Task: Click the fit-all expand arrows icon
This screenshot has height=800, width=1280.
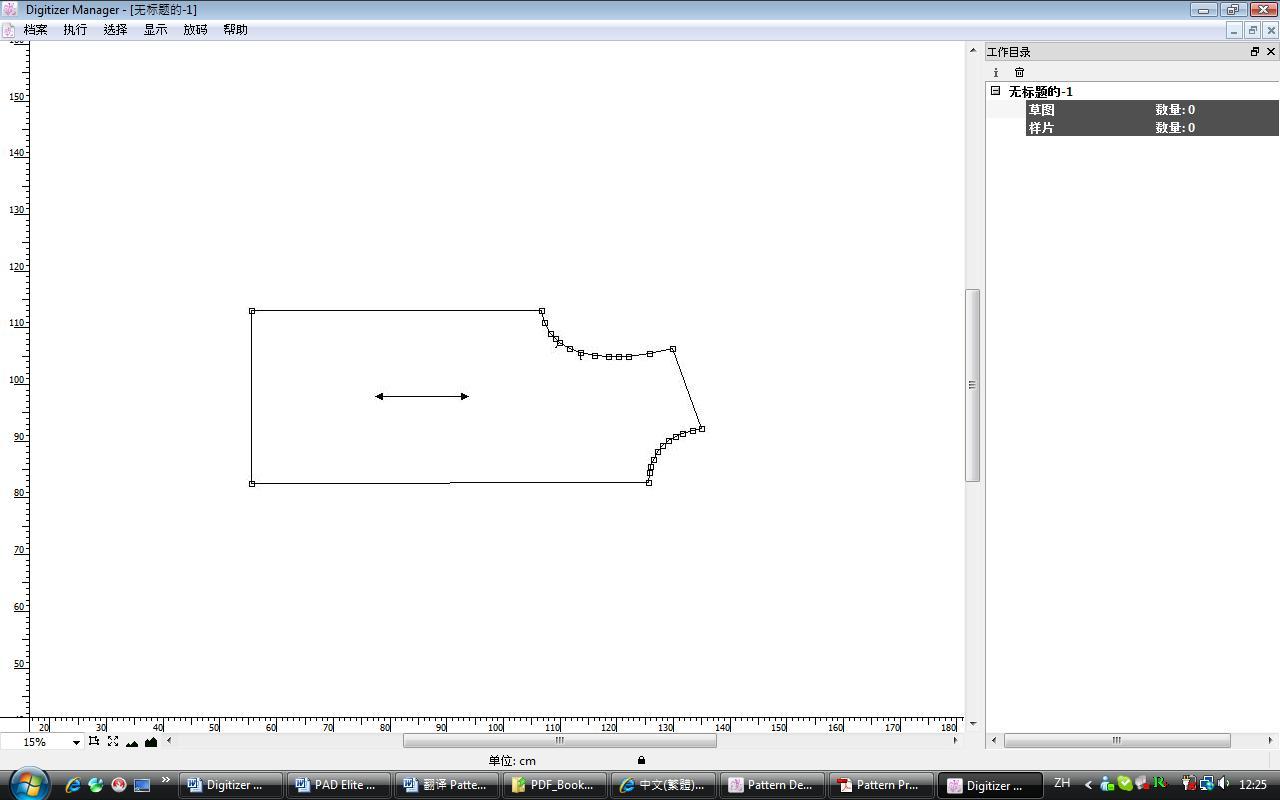Action: (x=113, y=741)
